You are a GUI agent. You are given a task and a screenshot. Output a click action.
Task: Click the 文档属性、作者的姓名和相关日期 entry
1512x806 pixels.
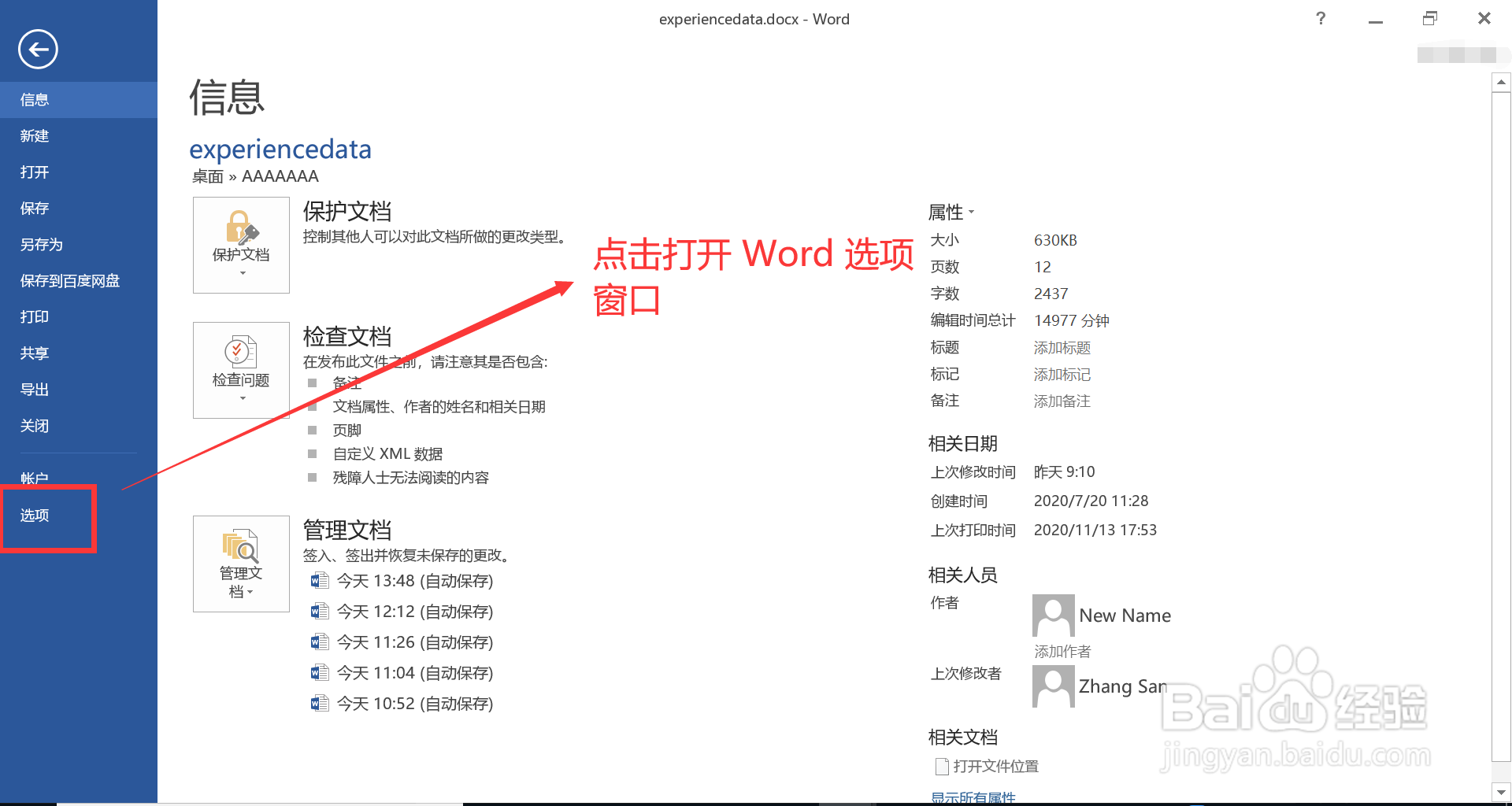click(x=439, y=407)
